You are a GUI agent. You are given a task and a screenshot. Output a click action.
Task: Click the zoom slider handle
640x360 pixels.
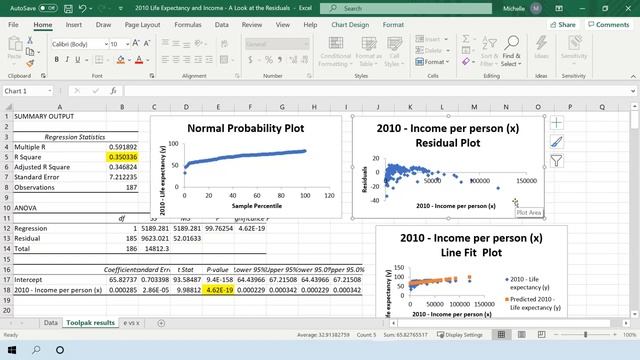585,335
